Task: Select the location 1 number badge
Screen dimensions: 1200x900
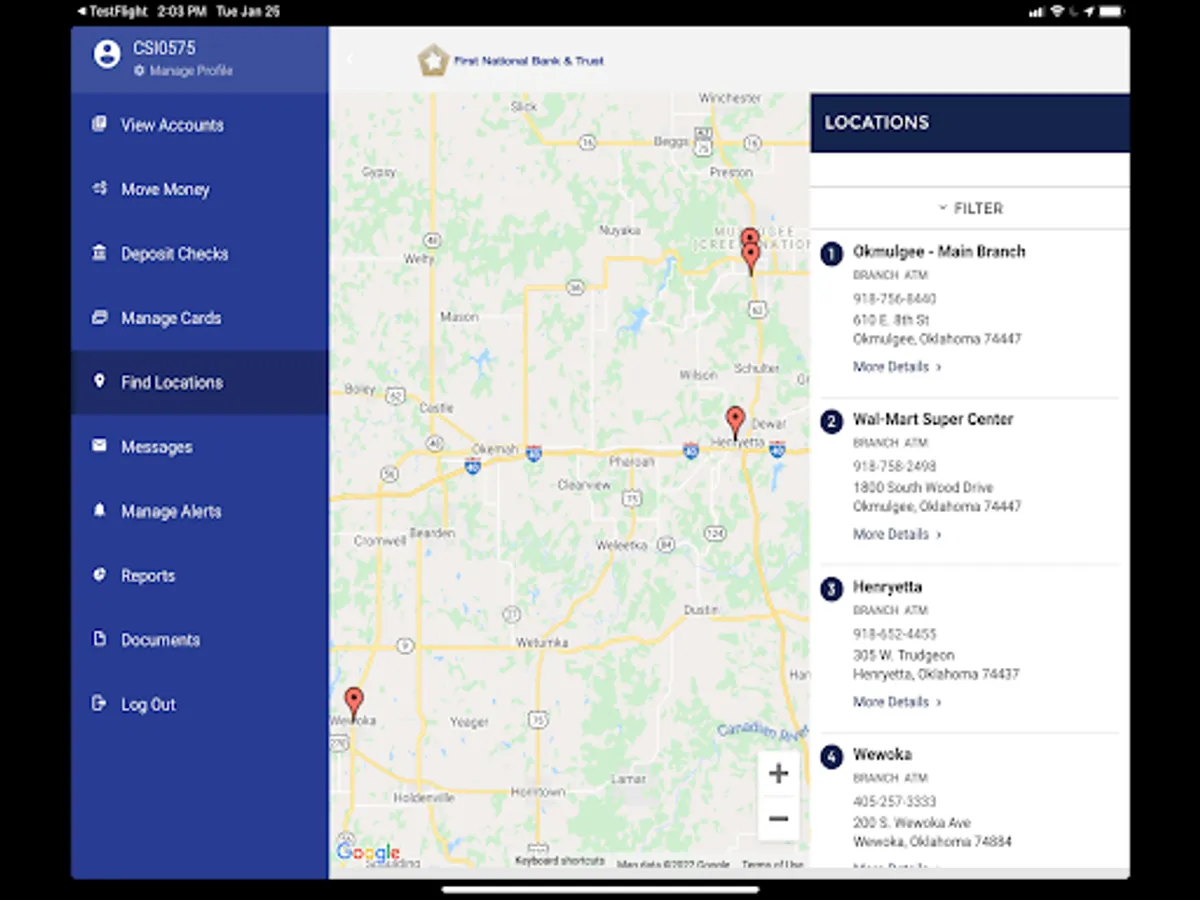Action: click(x=831, y=253)
